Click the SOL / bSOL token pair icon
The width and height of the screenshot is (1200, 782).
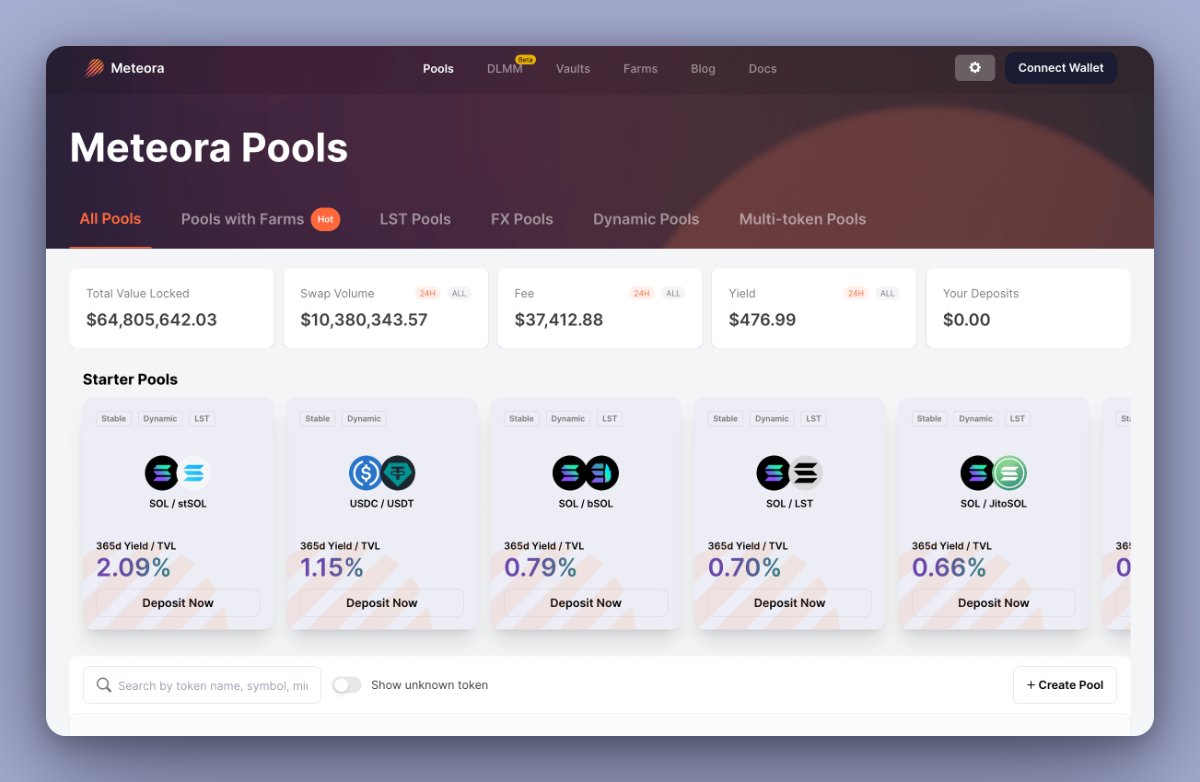coord(586,473)
